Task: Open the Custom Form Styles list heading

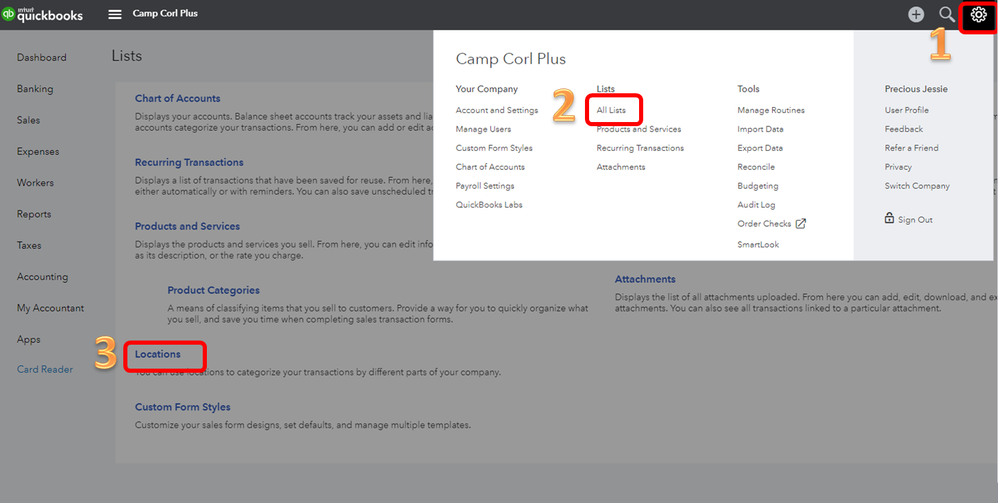Action: 183,407
